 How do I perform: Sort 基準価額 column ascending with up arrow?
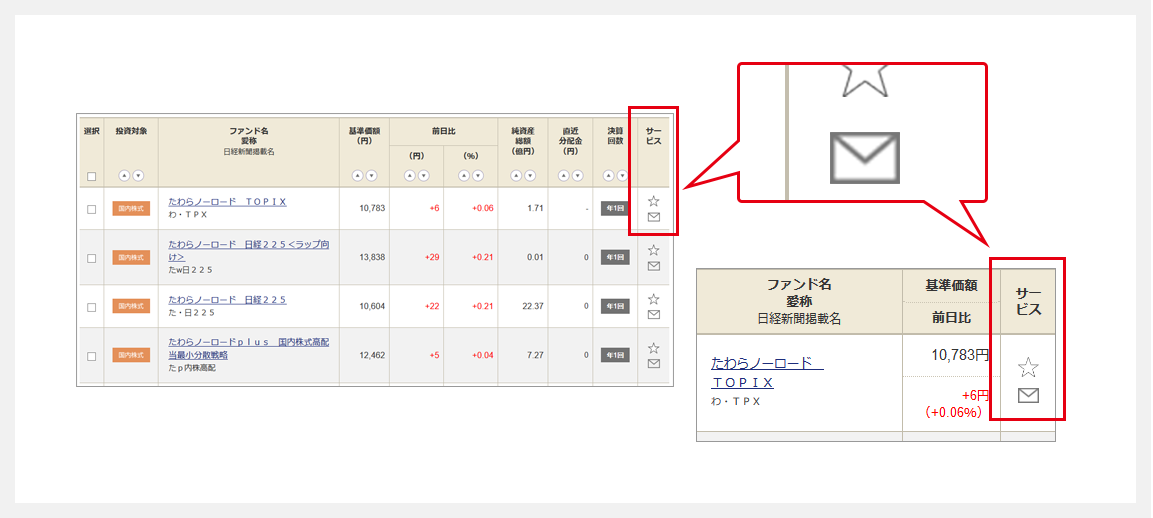[x=357, y=176]
